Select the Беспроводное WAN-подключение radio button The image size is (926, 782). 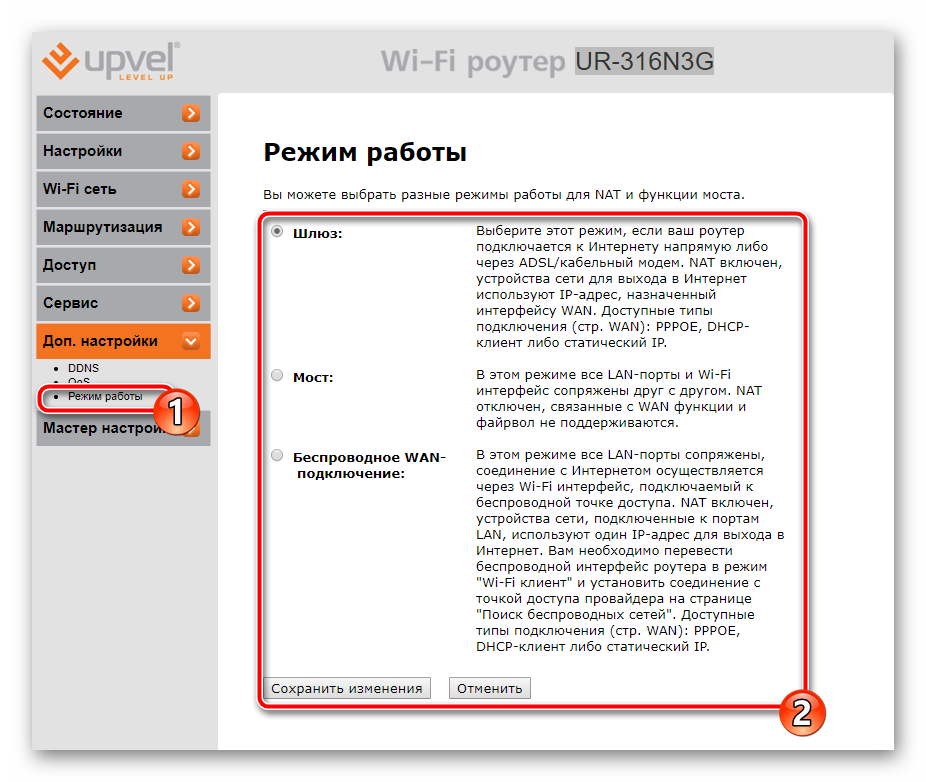pyautogui.click(x=277, y=455)
